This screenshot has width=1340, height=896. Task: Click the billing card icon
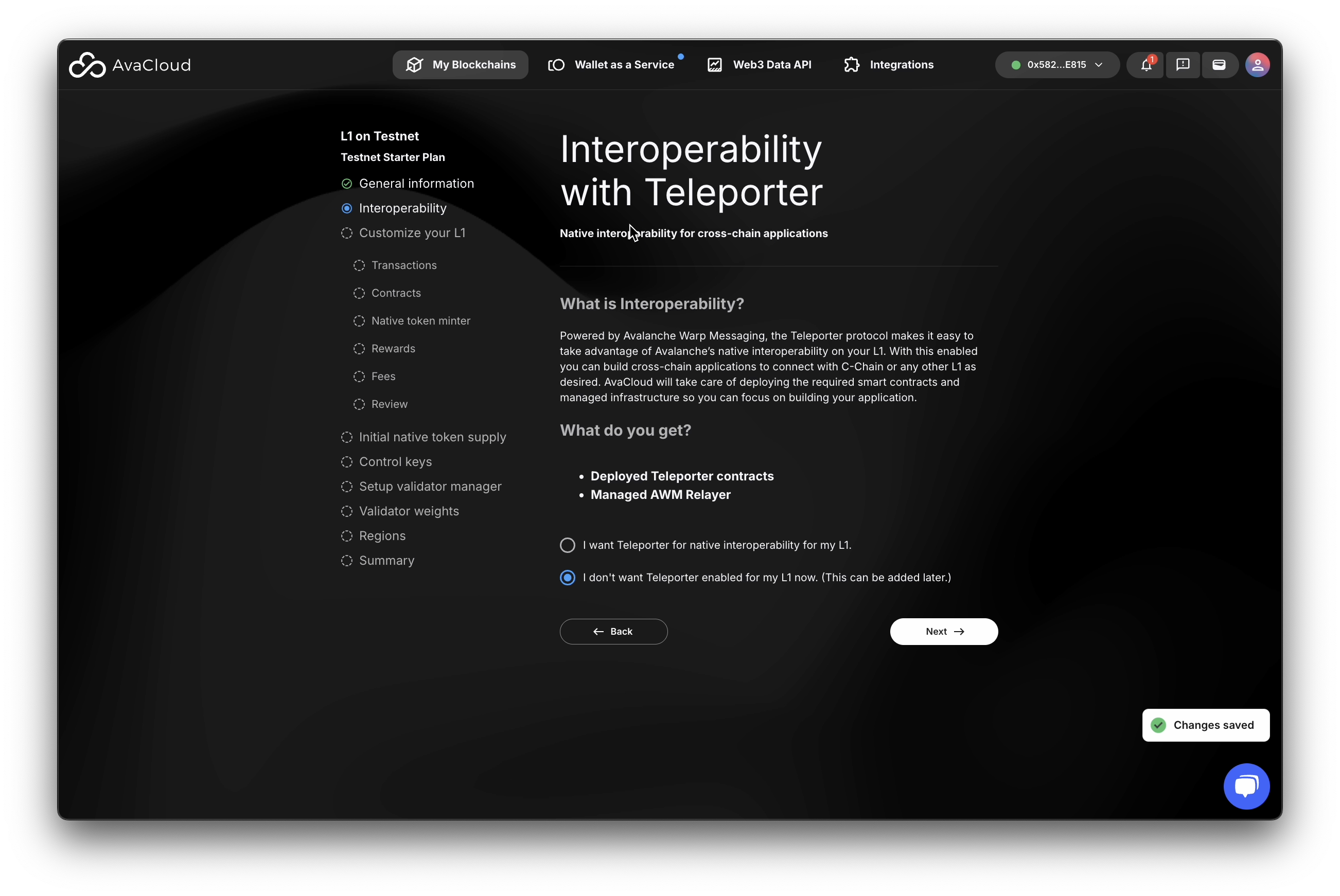[1219, 65]
